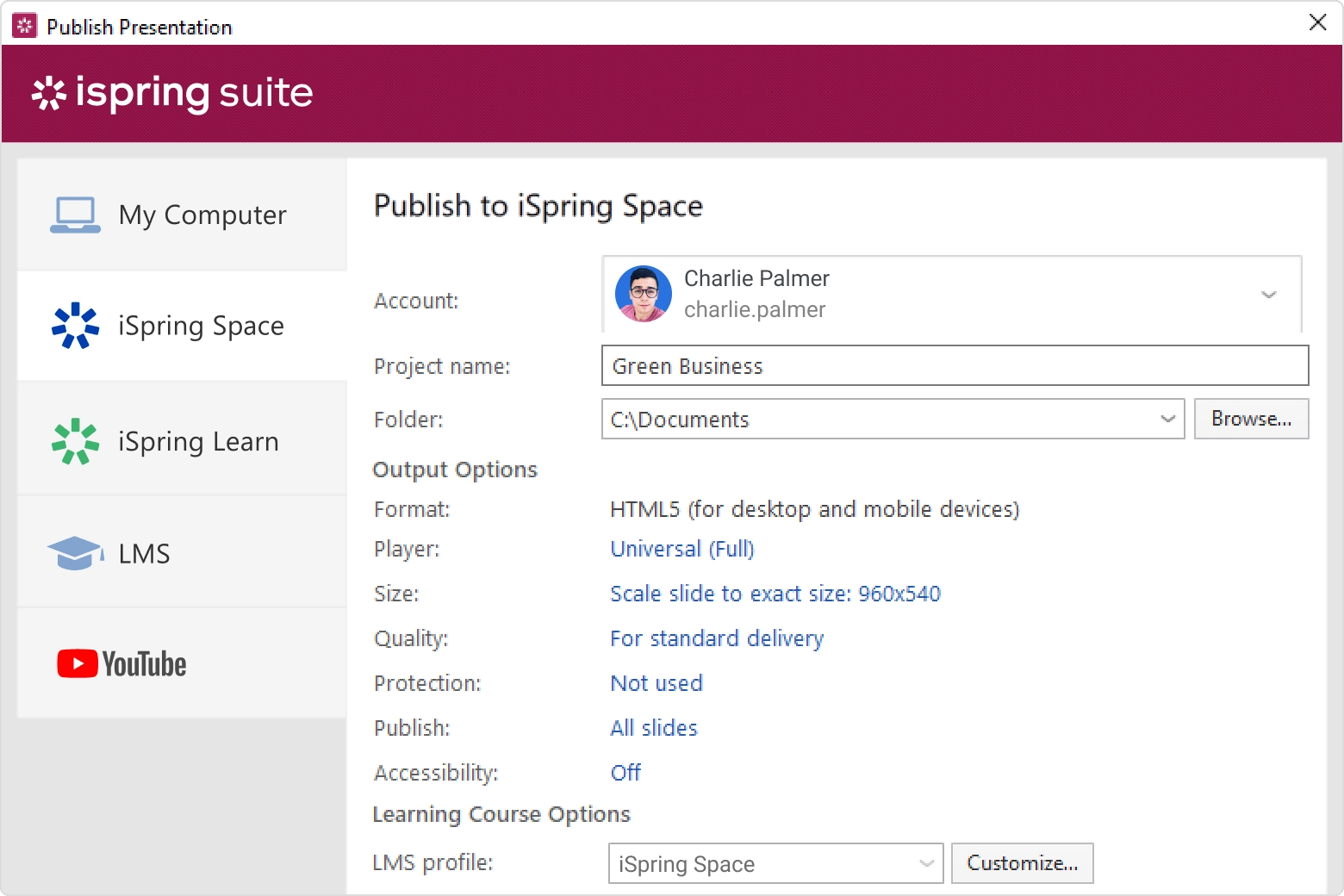Screen dimensions: 1344x896
Task: Click Browse to choose a folder
Action: coord(1251,419)
